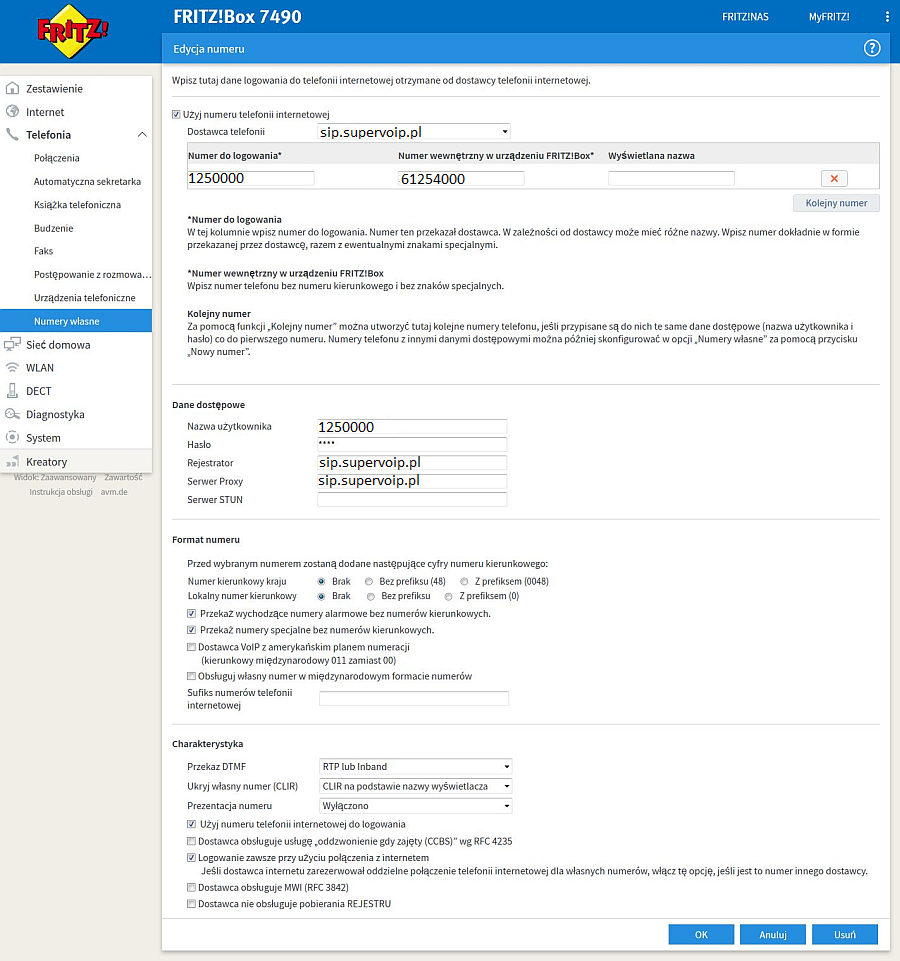Toggle 'Logowanie zawsze przy użyciu połączenia z internetem'
The image size is (900, 961).
pos(191,857)
